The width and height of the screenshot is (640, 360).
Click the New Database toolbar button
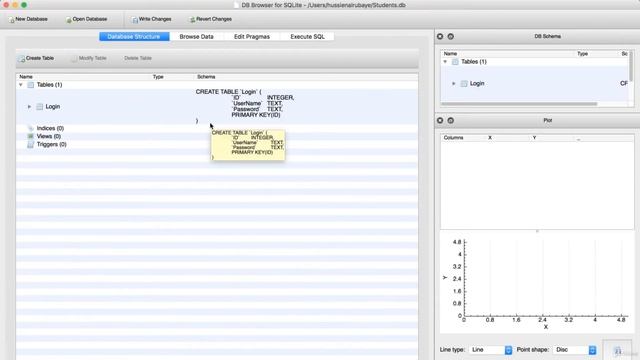coord(28,19)
